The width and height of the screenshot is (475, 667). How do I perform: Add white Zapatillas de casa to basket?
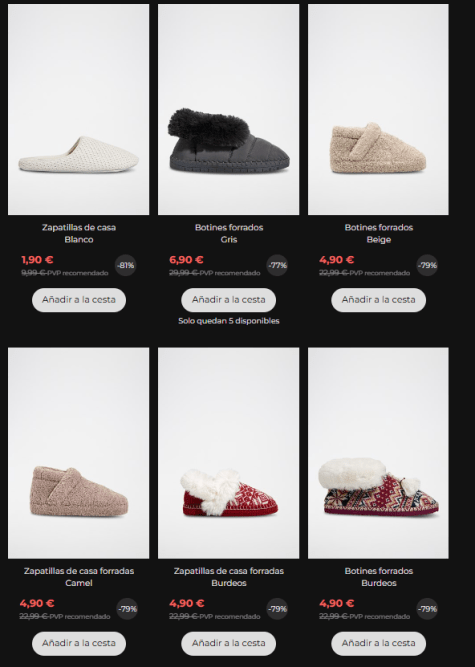[x=79, y=300]
